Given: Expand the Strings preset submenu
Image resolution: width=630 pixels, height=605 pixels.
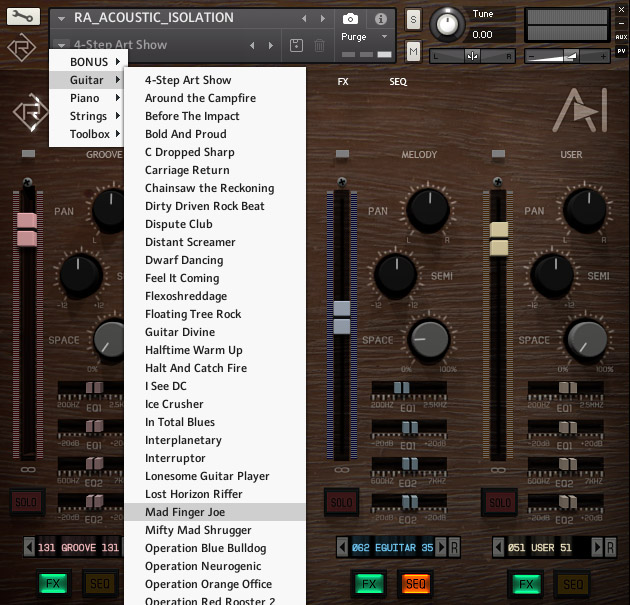Looking at the screenshot, I should pos(87,116).
